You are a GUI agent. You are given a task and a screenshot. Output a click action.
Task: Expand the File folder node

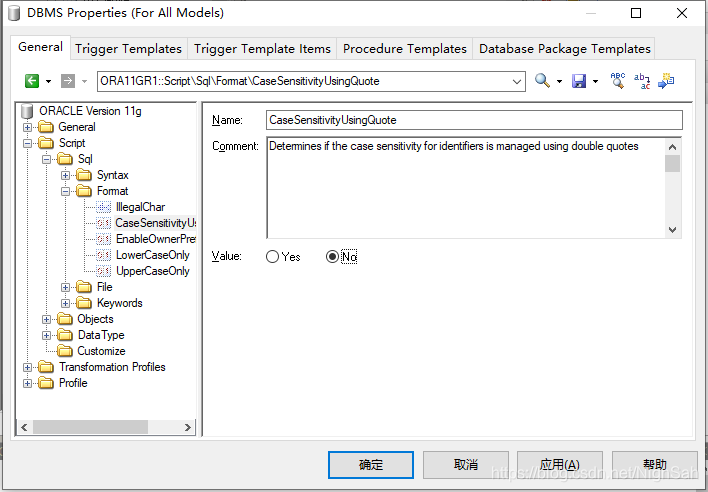click(x=65, y=288)
